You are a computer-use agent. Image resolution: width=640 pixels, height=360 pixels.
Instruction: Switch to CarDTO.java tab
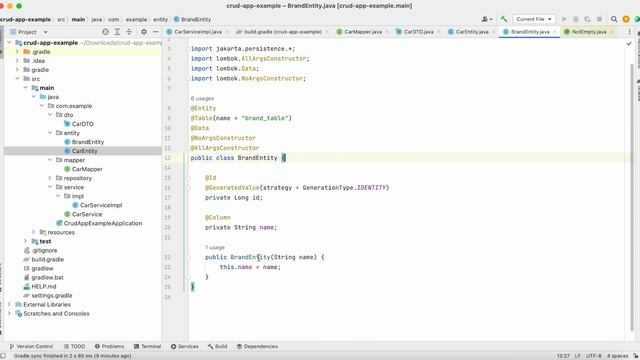click(x=418, y=32)
